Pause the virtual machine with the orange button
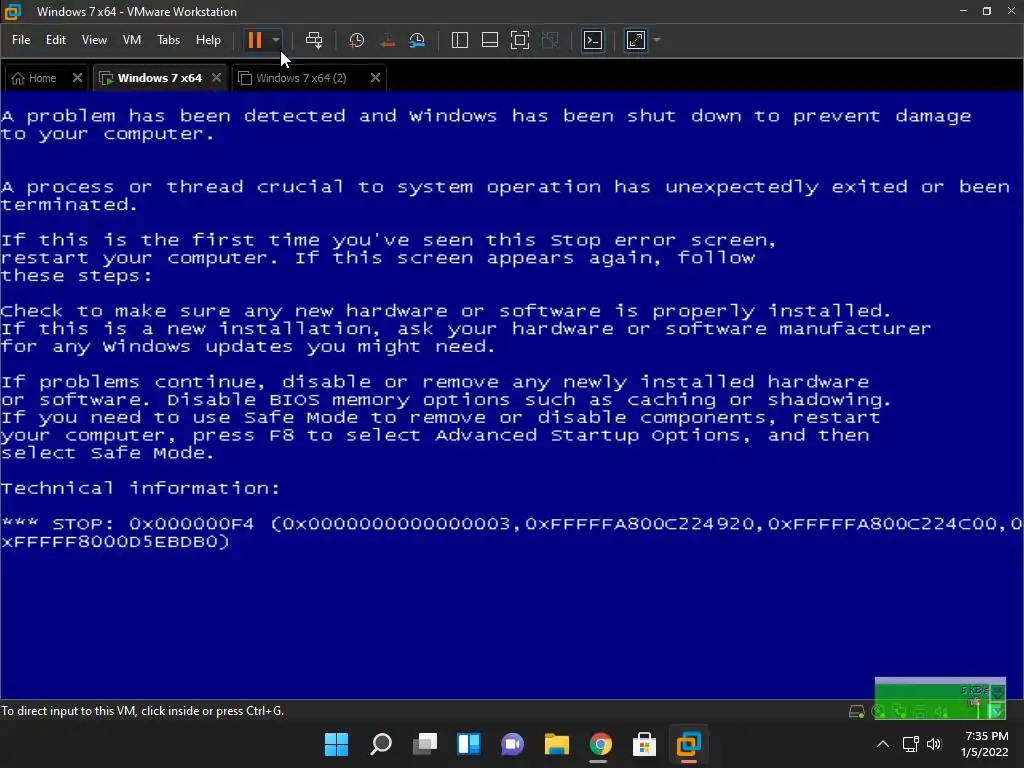 pyautogui.click(x=255, y=40)
